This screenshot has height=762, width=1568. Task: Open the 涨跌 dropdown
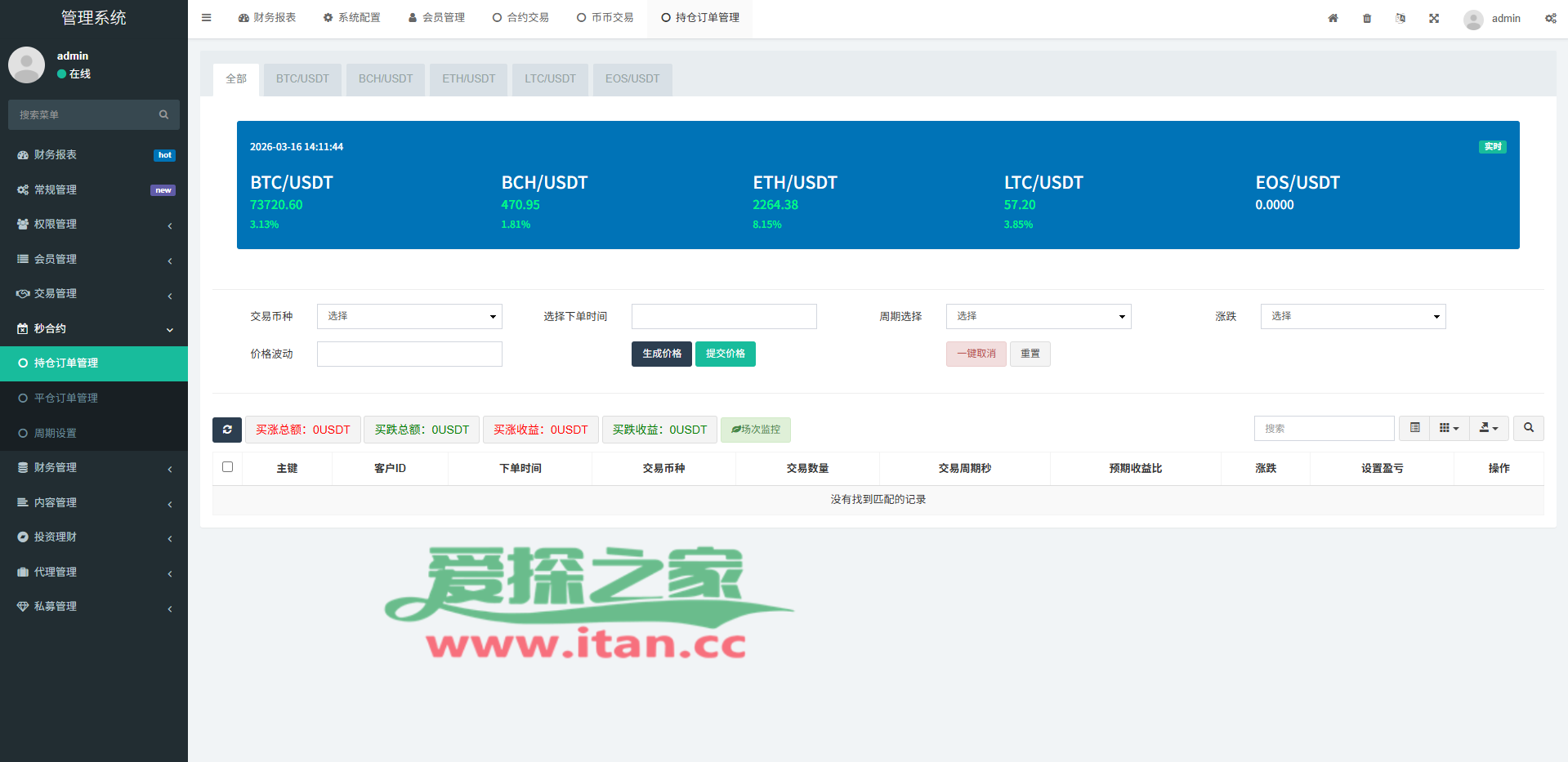click(1352, 316)
